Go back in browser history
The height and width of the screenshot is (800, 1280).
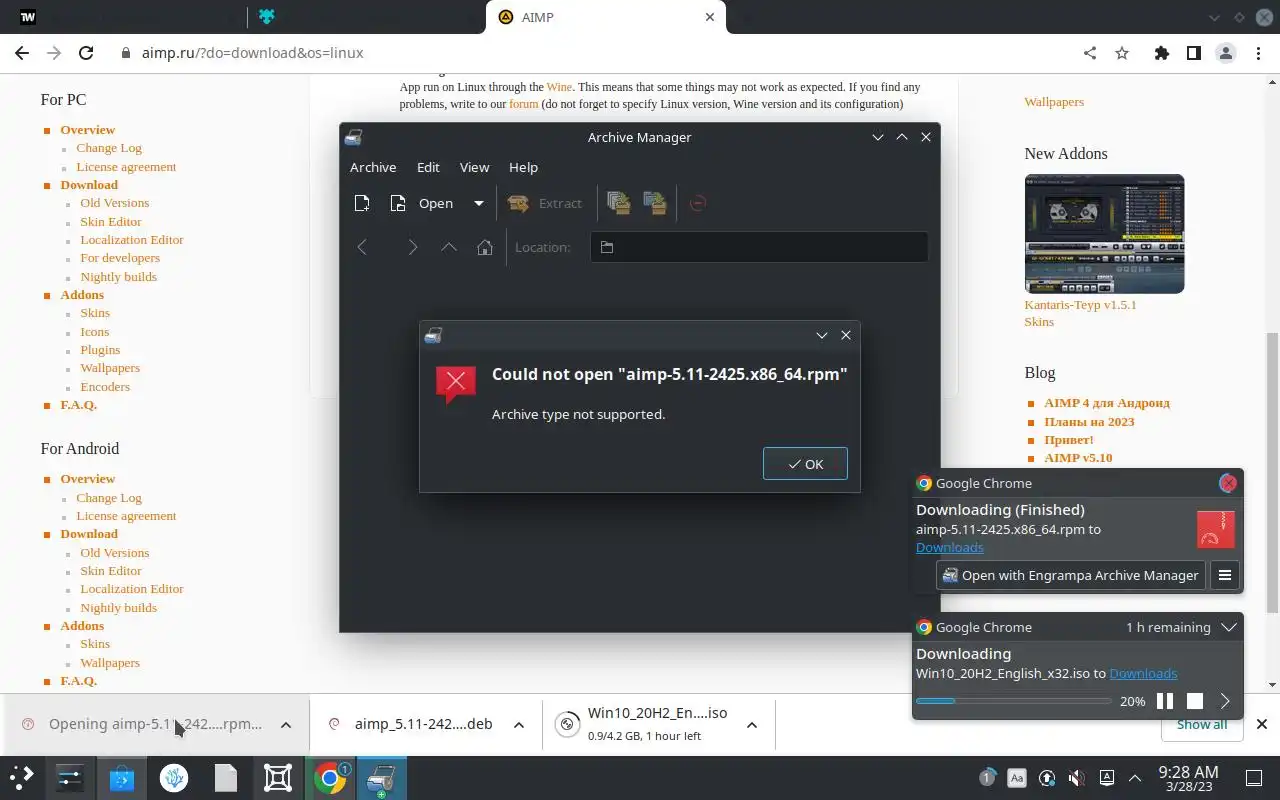click(22, 53)
